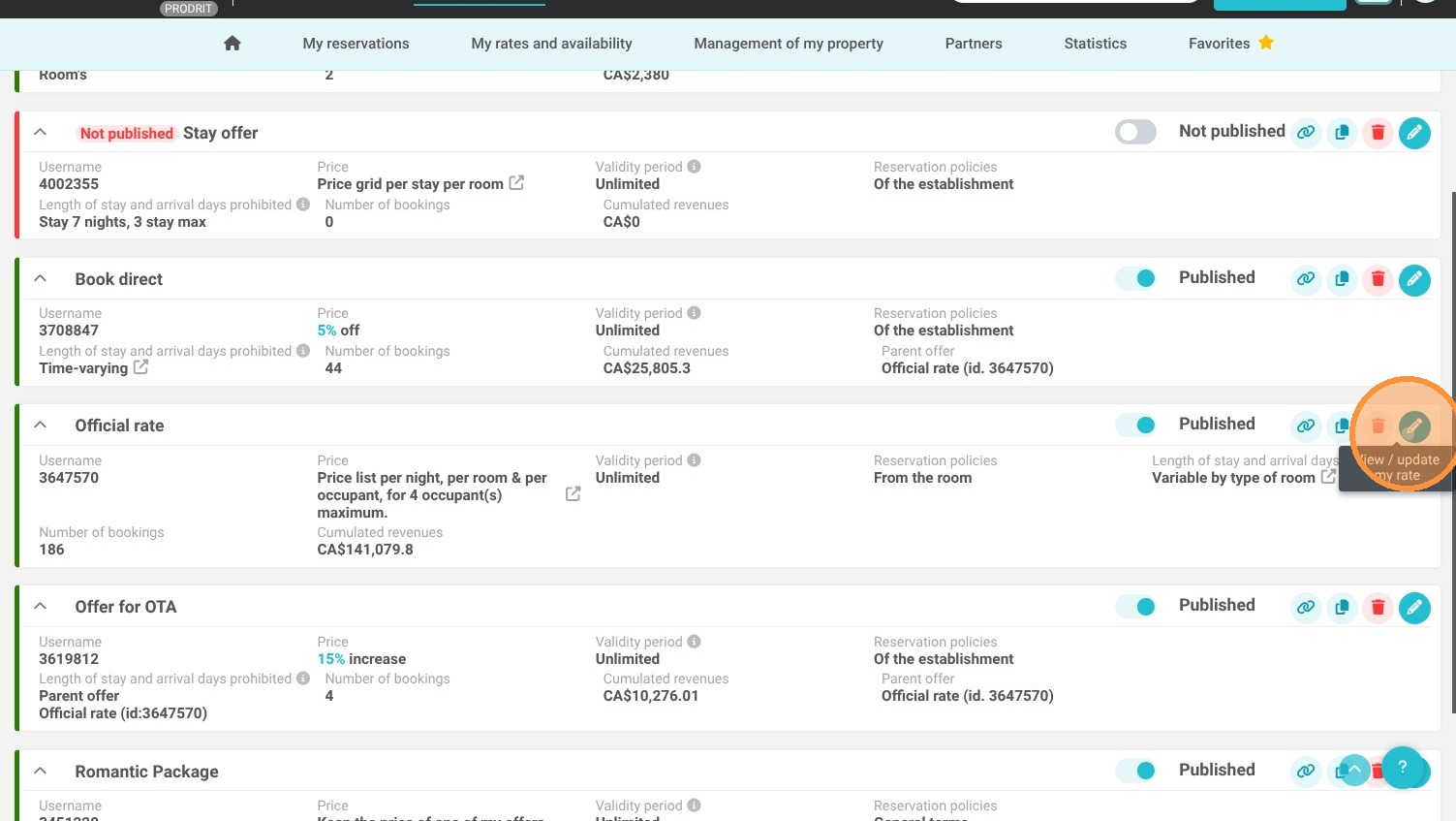Copy link for Romantic Package
Image resolution: width=1456 pixels, height=821 pixels.
(x=1306, y=771)
